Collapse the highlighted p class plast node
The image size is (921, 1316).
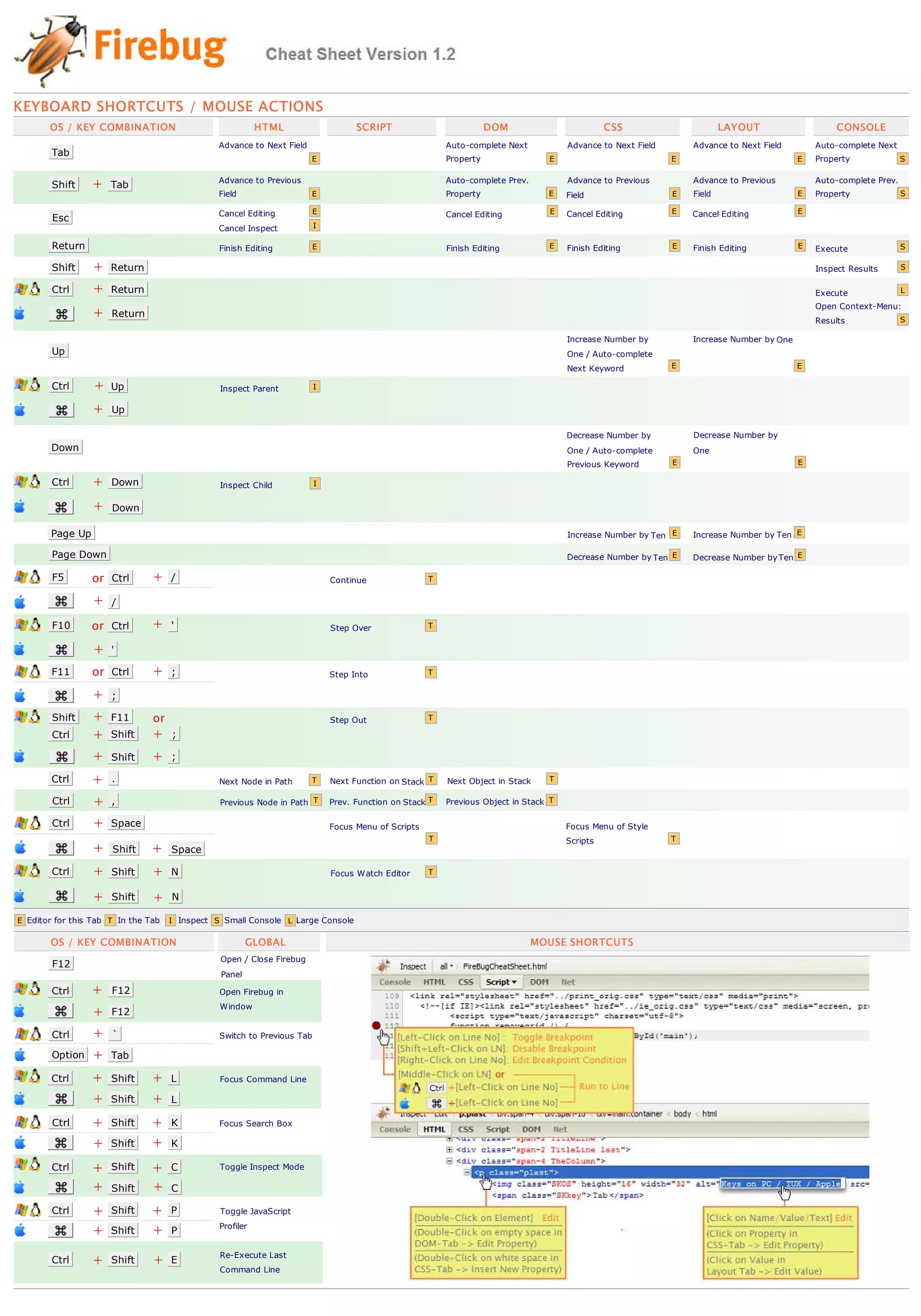(467, 1173)
